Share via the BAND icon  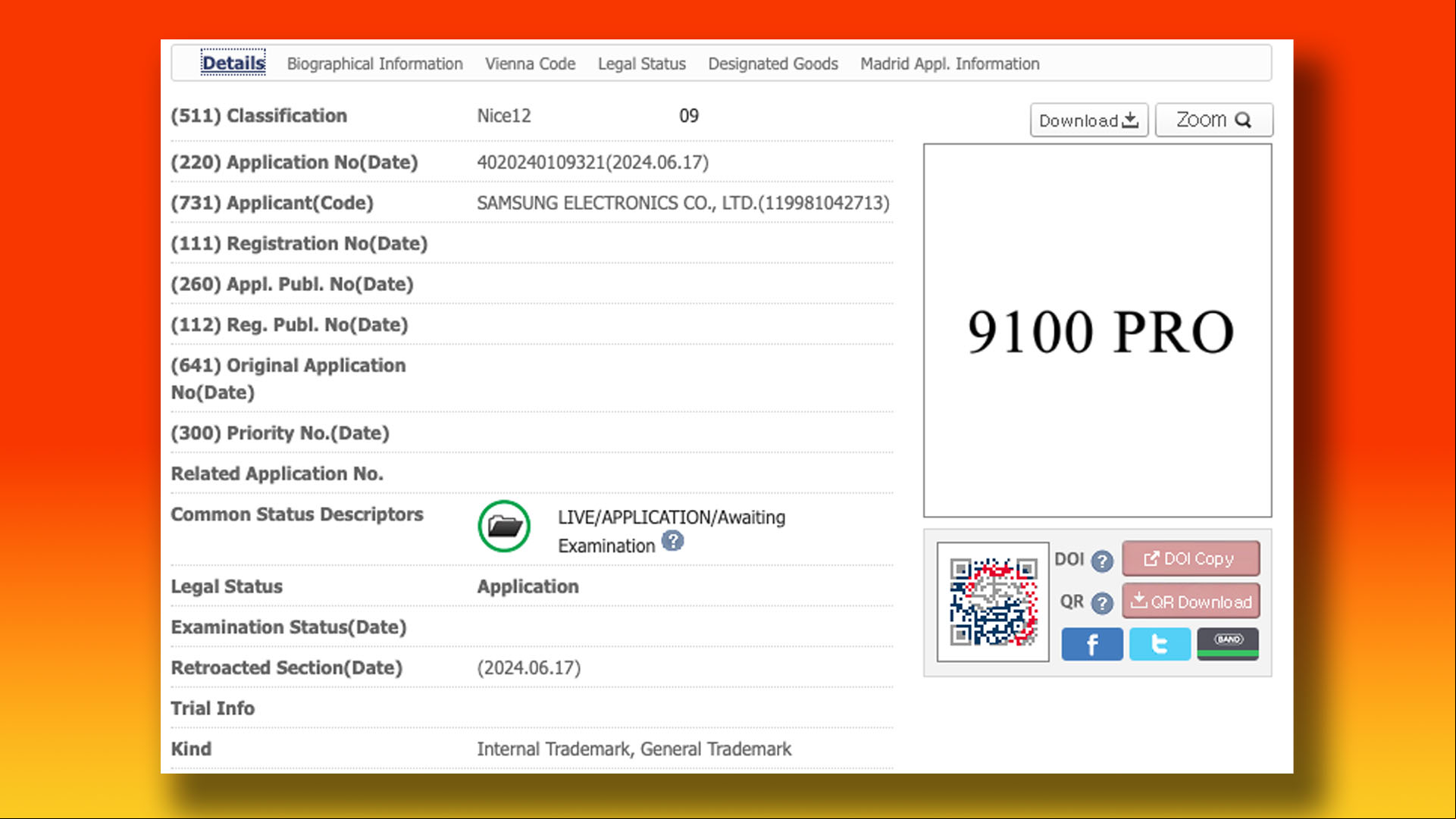coord(1228,644)
